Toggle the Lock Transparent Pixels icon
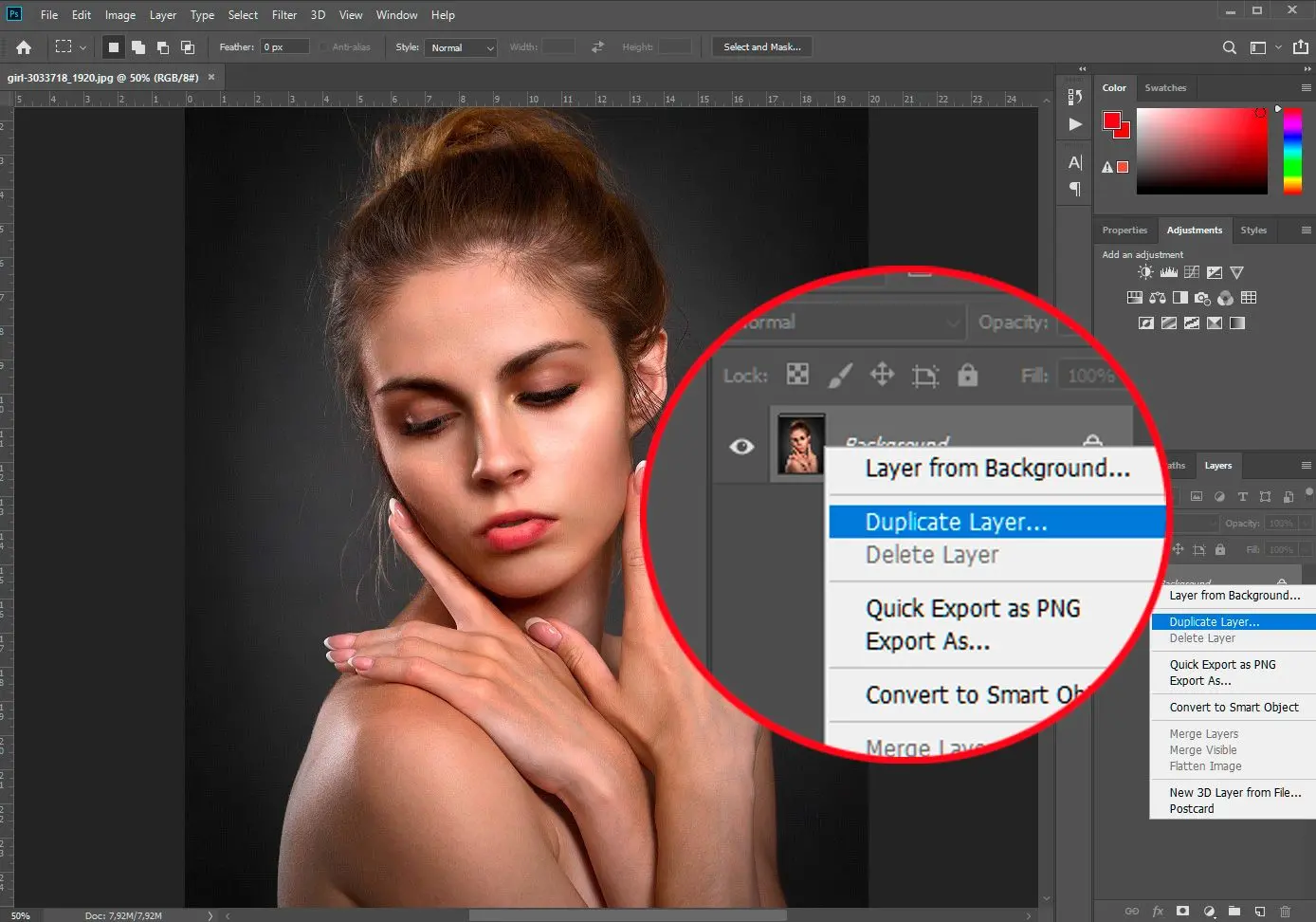Image resolution: width=1316 pixels, height=922 pixels. (x=796, y=375)
